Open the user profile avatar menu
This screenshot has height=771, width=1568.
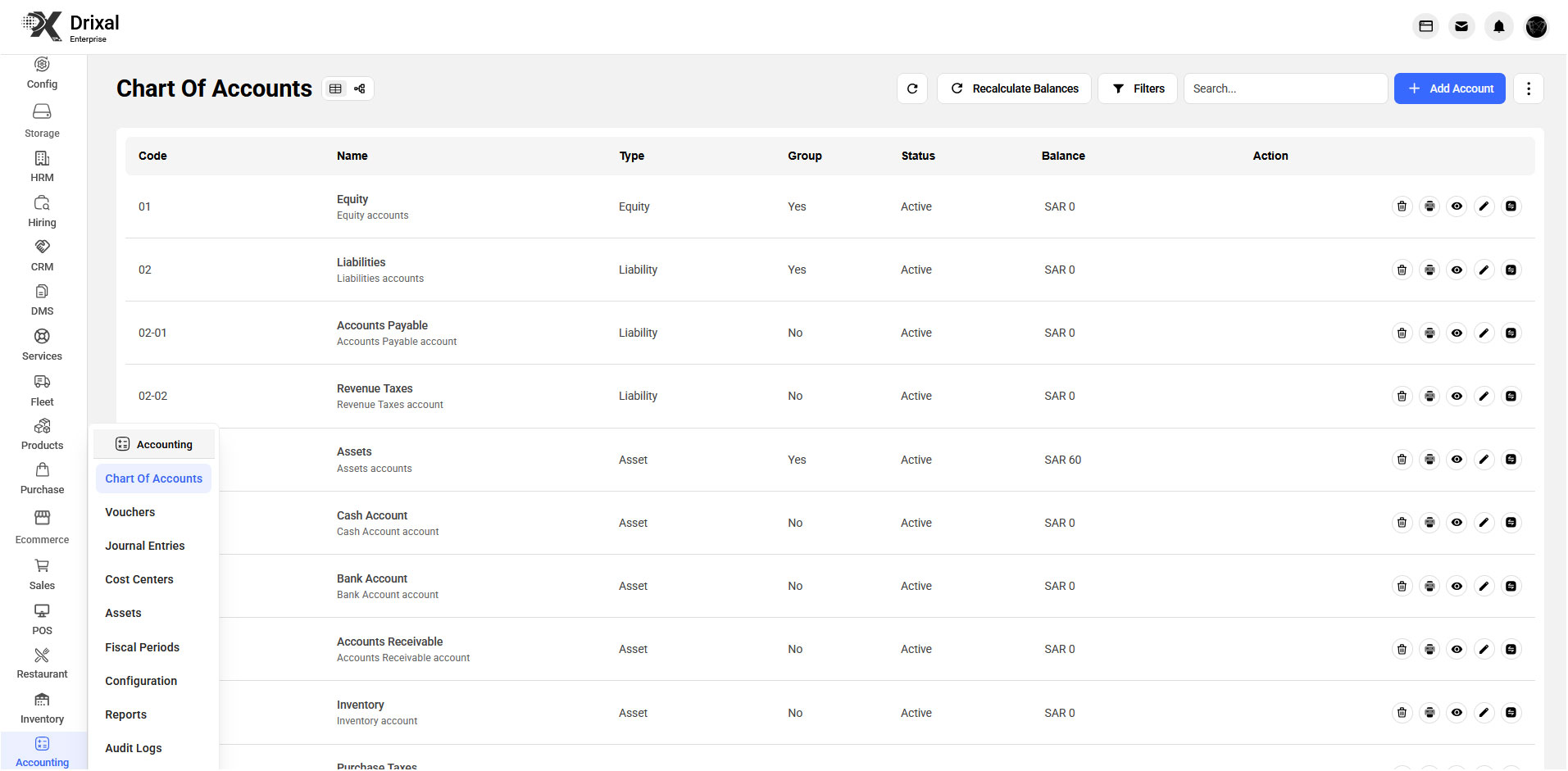1535,26
